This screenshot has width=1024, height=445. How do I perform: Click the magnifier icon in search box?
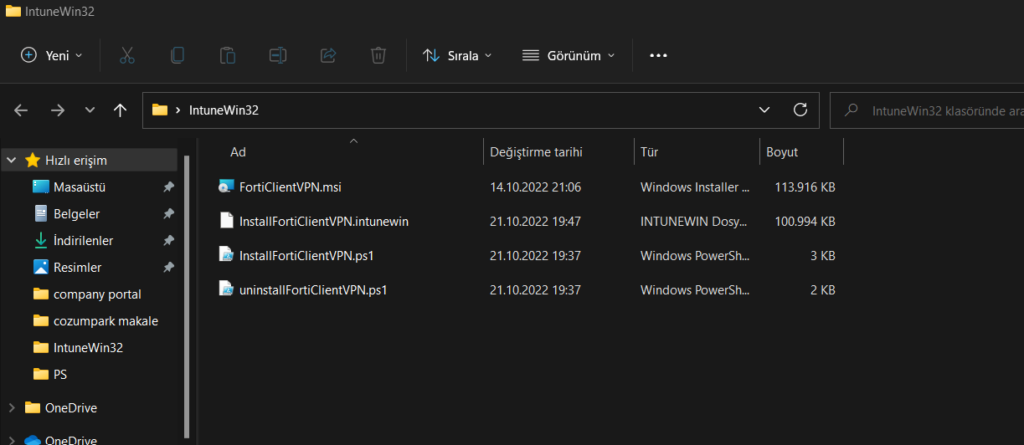tap(851, 110)
